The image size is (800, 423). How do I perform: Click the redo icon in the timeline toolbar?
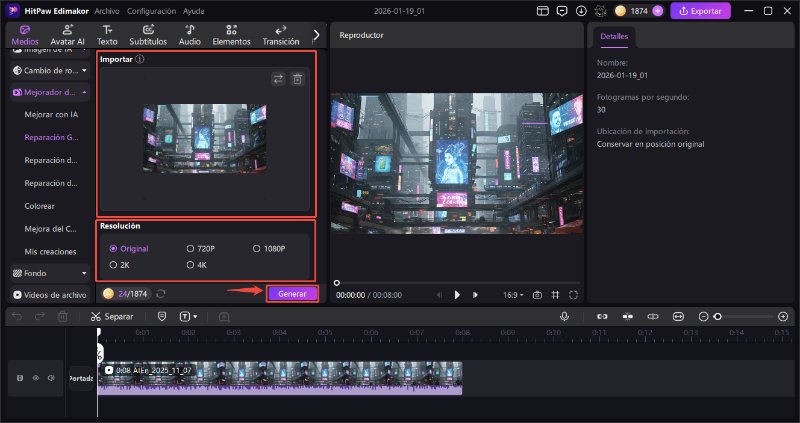coord(40,317)
